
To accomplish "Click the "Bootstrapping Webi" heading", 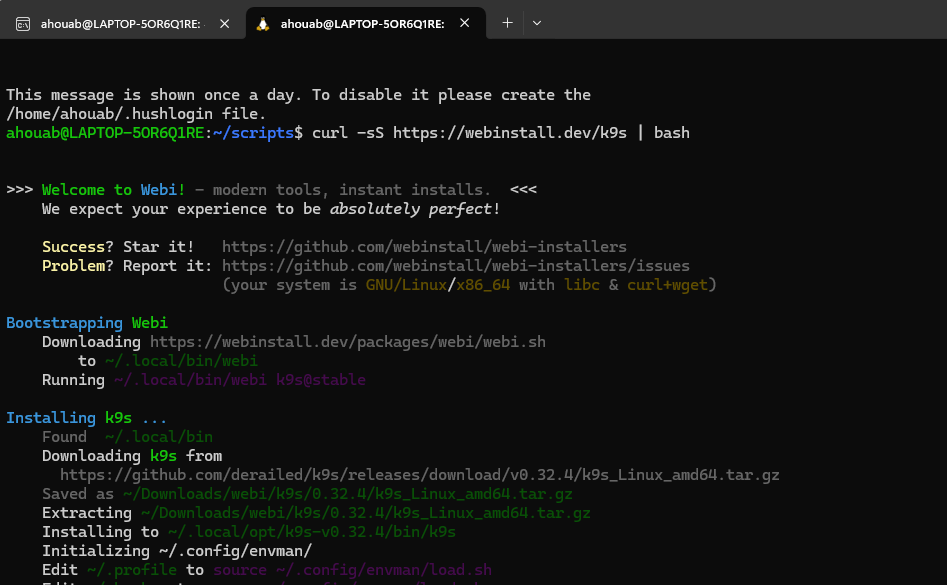I will pos(87,323).
